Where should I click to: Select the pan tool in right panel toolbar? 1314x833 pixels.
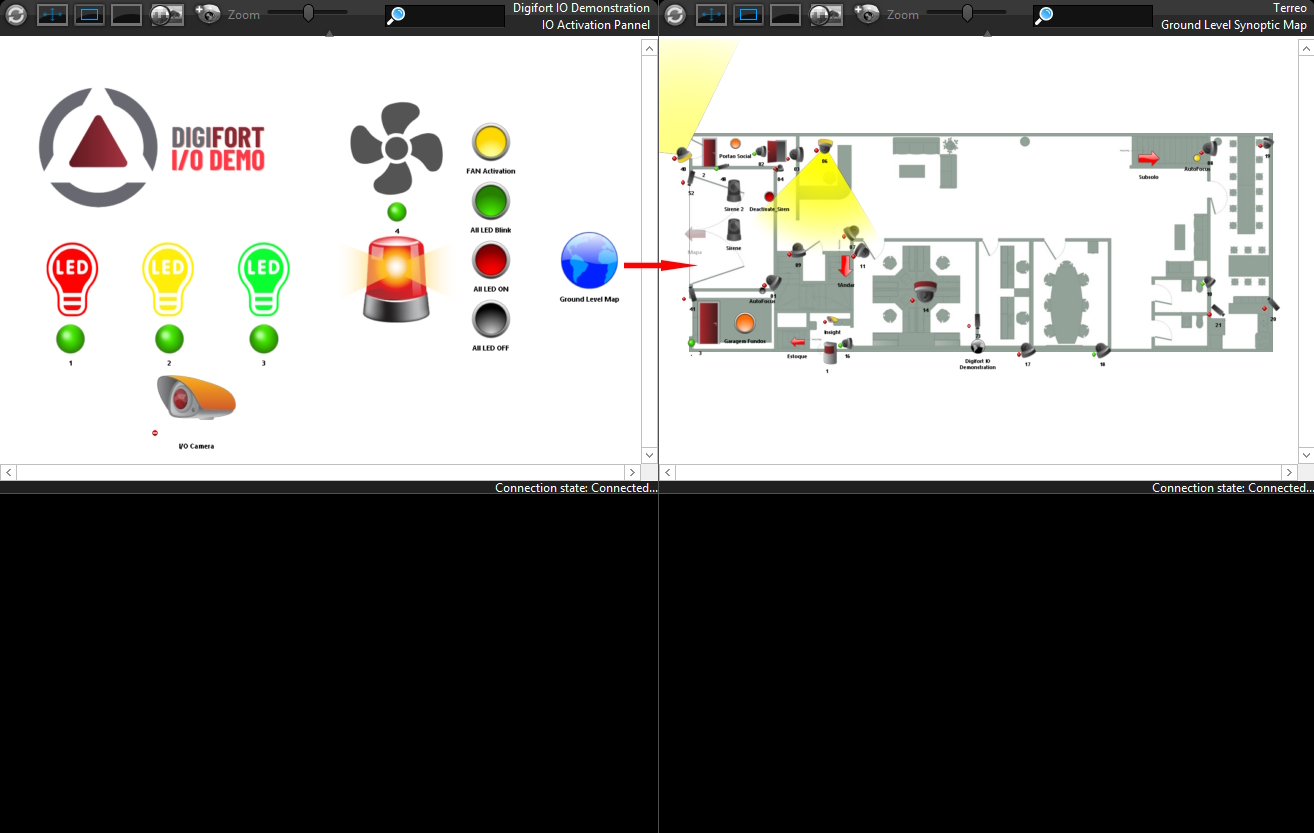(711, 15)
